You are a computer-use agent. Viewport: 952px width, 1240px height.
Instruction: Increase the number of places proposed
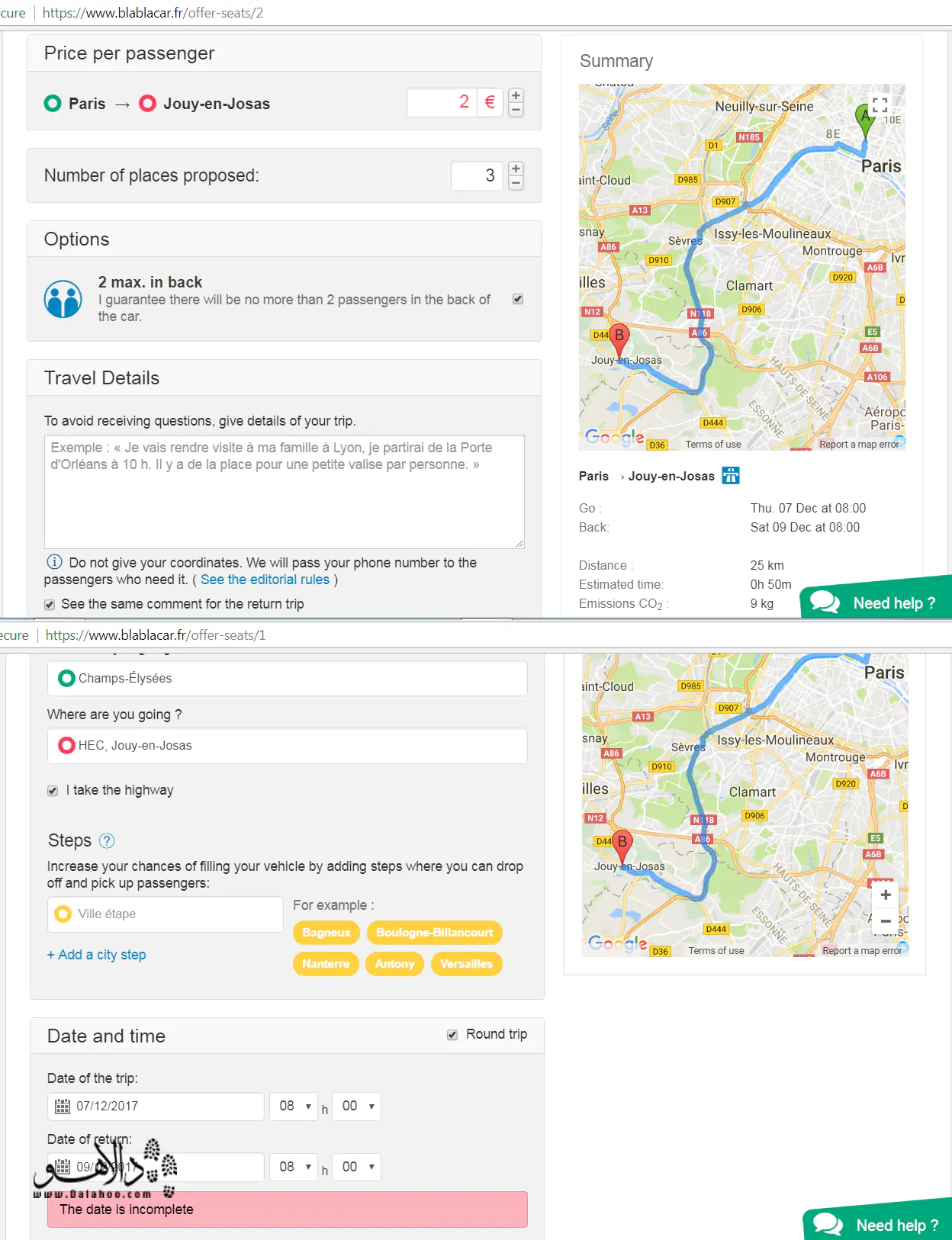(x=516, y=169)
